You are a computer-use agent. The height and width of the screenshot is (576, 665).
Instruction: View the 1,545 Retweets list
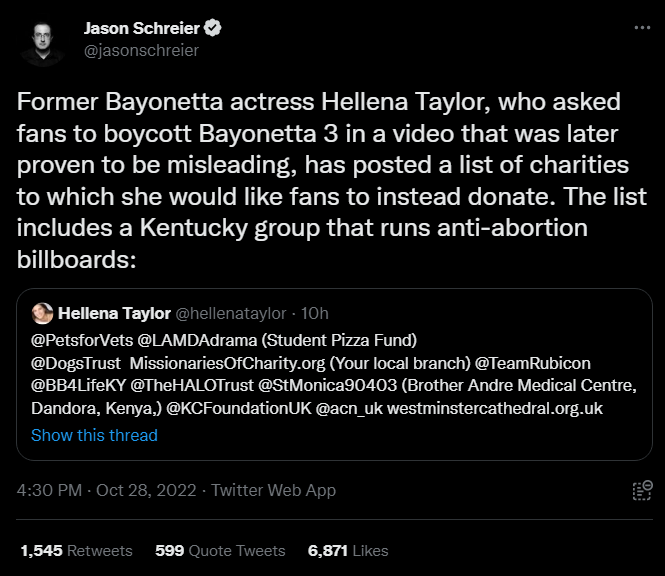pos(76,551)
